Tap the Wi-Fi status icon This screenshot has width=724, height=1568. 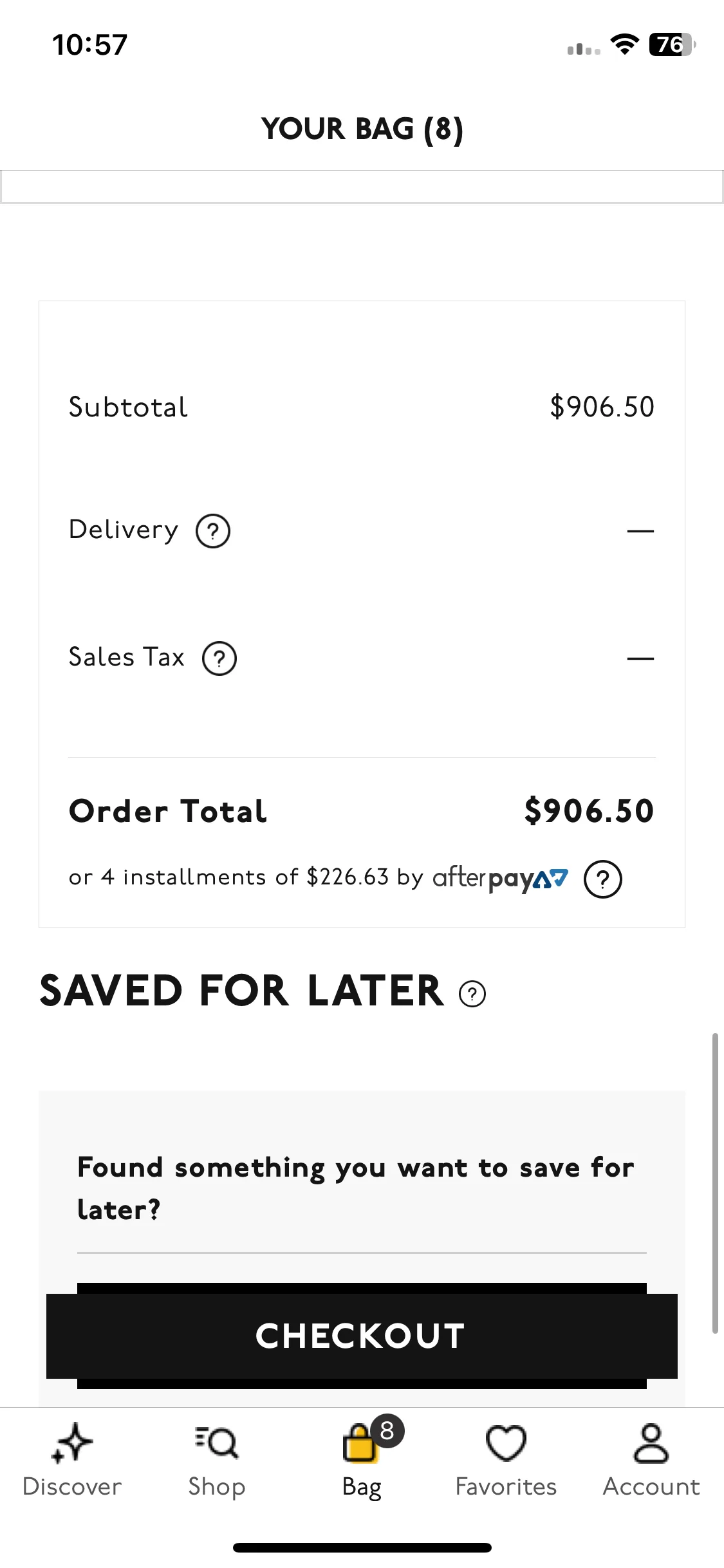point(624,44)
